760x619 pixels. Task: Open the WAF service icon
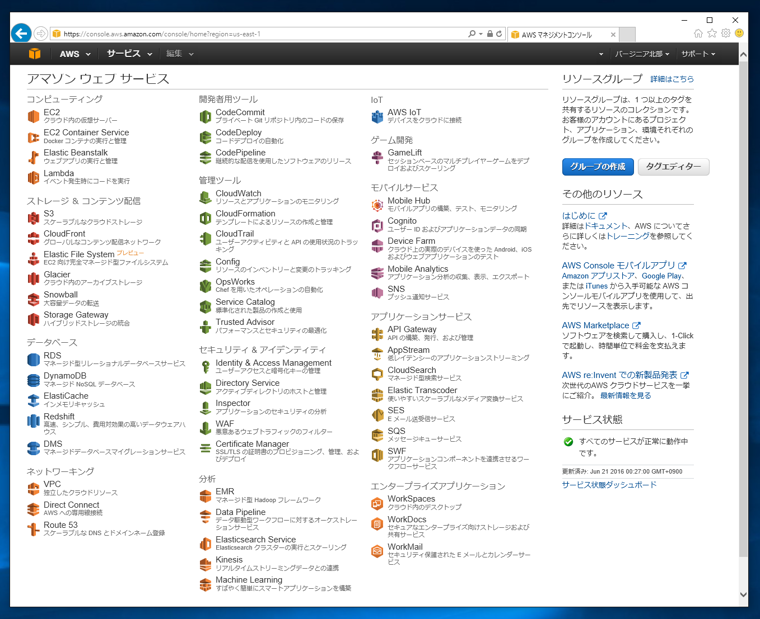click(206, 428)
